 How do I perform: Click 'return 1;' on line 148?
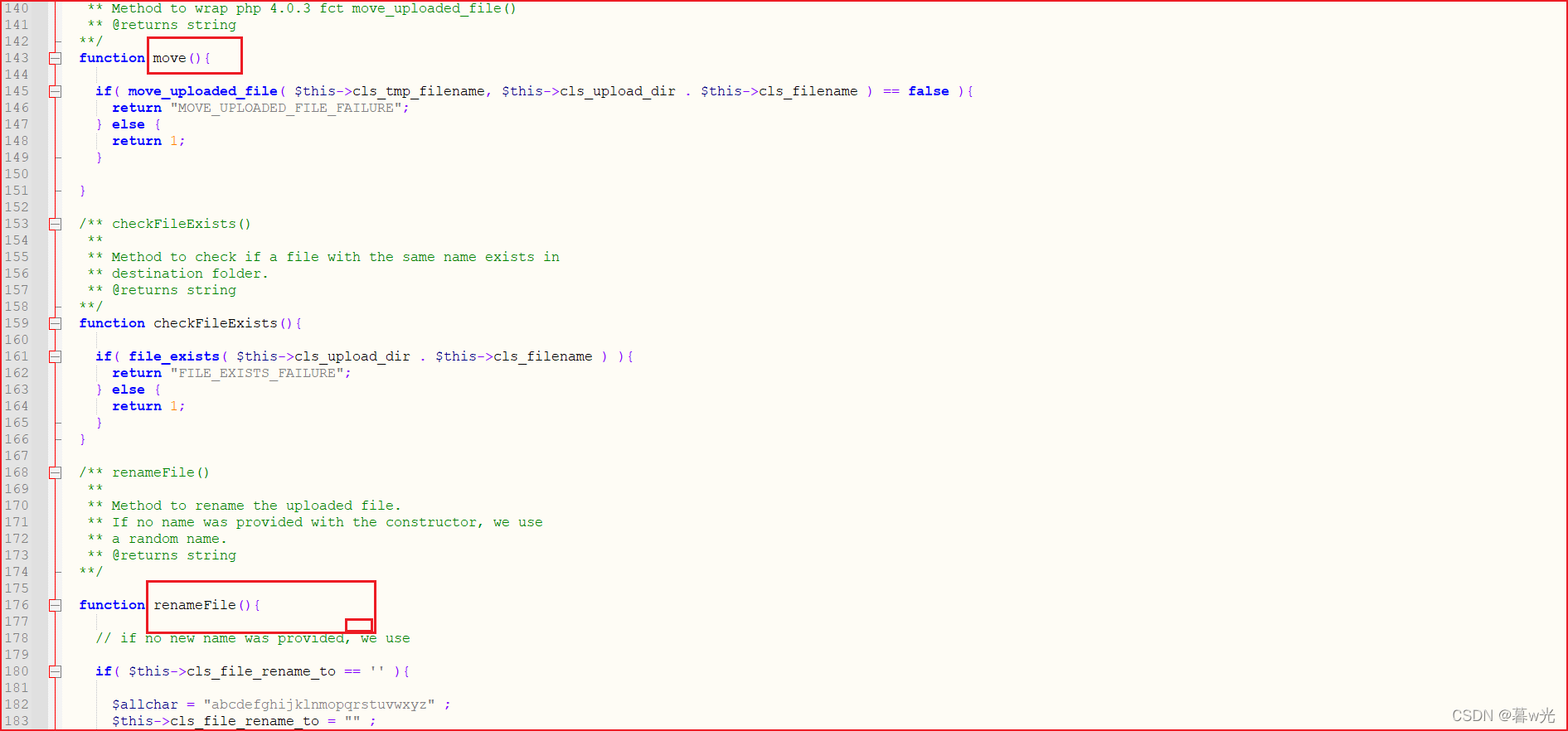click(x=148, y=141)
